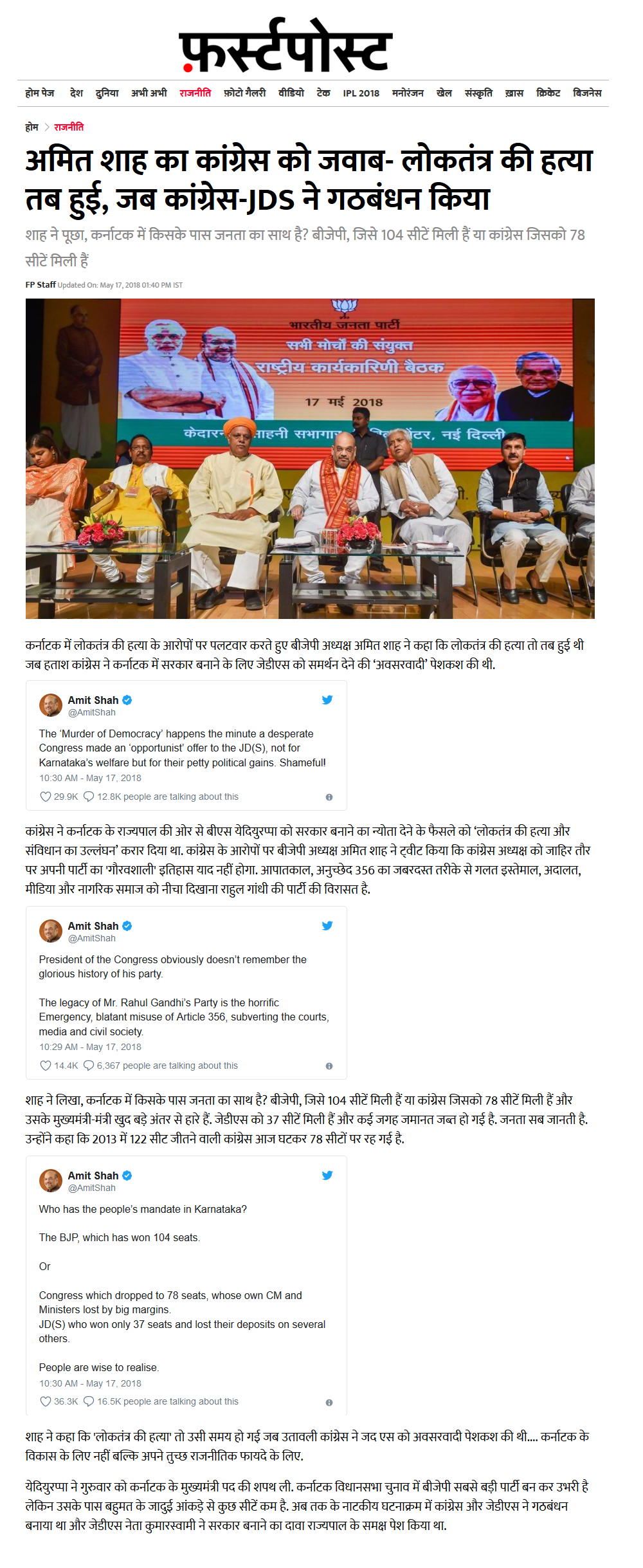The image size is (643, 1568).
Task: Like the Murder of Democracy tweet
Action: [46, 797]
